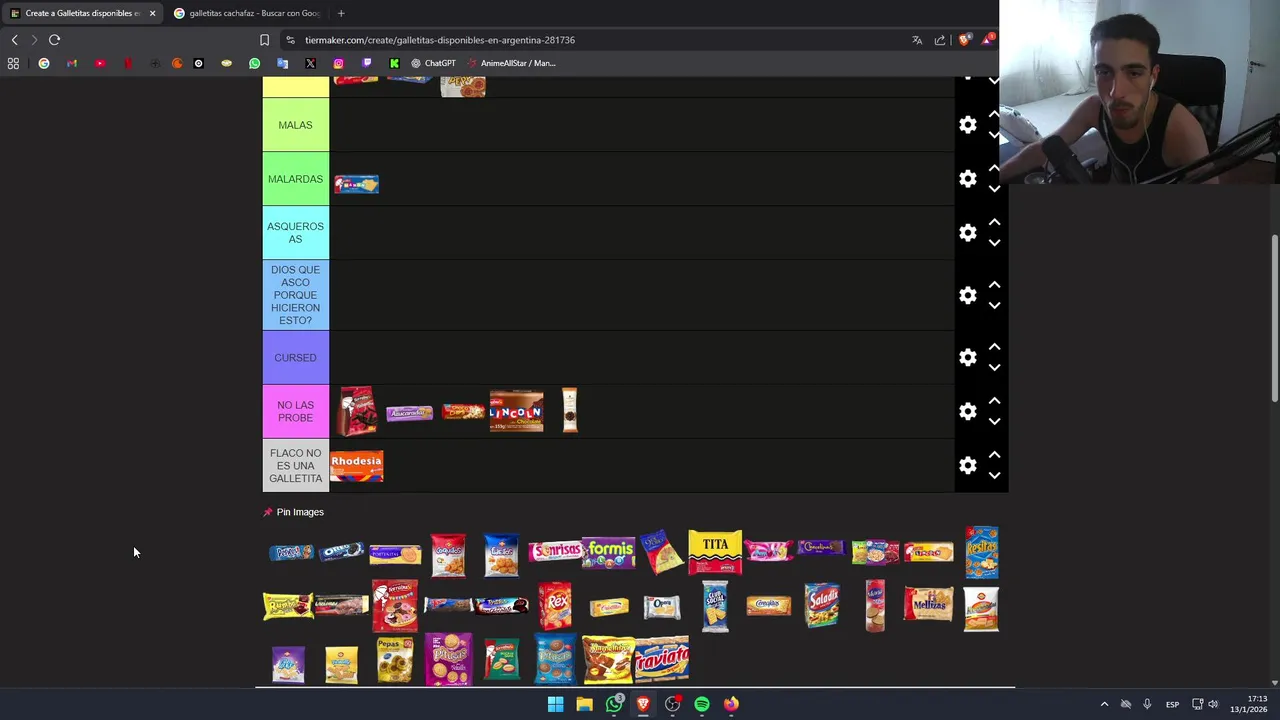Close the tiermaker browser tab
The height and width of the screenshot is (720, 1280).
[152, 13]
